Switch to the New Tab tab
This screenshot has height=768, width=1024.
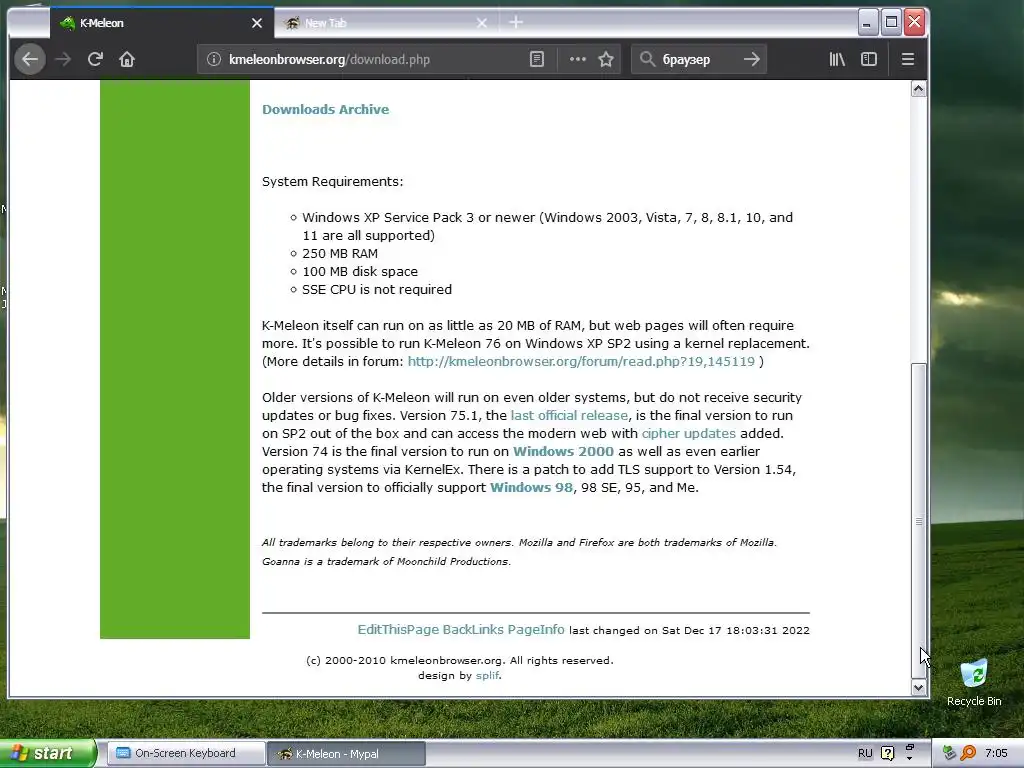[387, 23]
